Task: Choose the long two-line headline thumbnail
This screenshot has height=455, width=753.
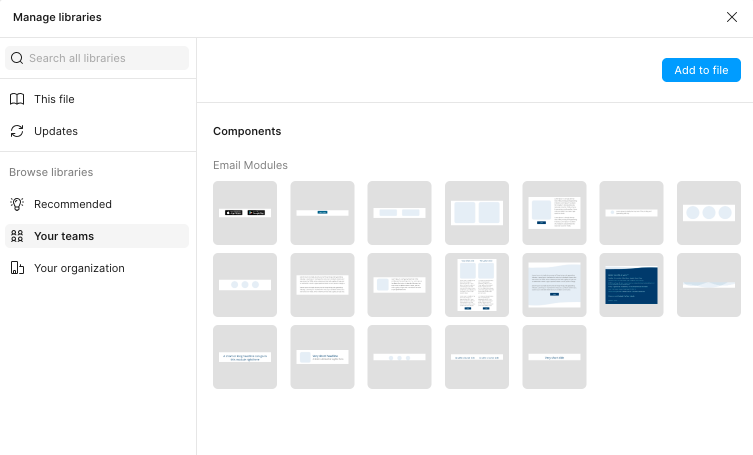Action: click(x=245, y=357)
